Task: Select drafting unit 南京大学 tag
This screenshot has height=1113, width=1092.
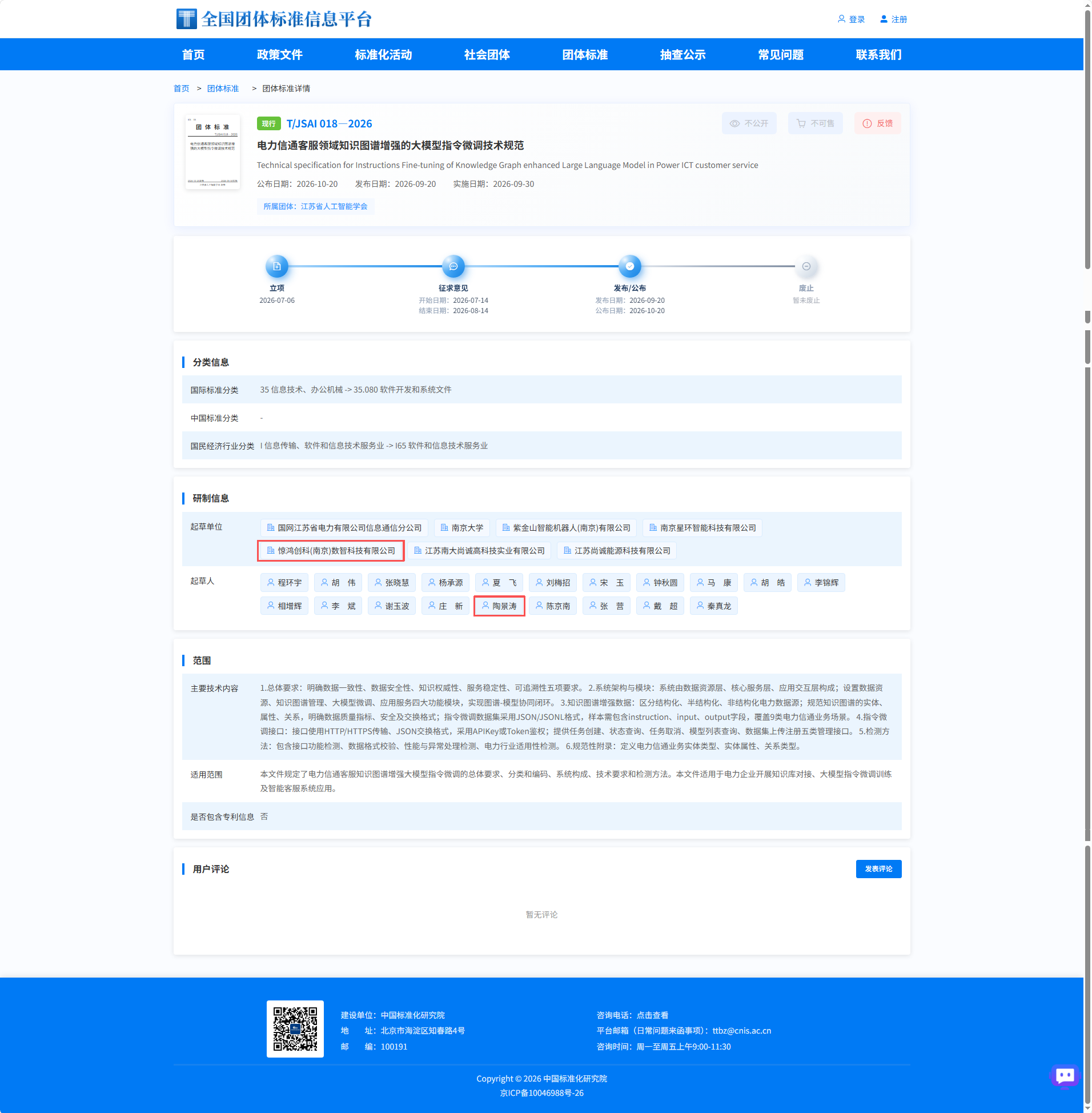Action: click(461, 528)
